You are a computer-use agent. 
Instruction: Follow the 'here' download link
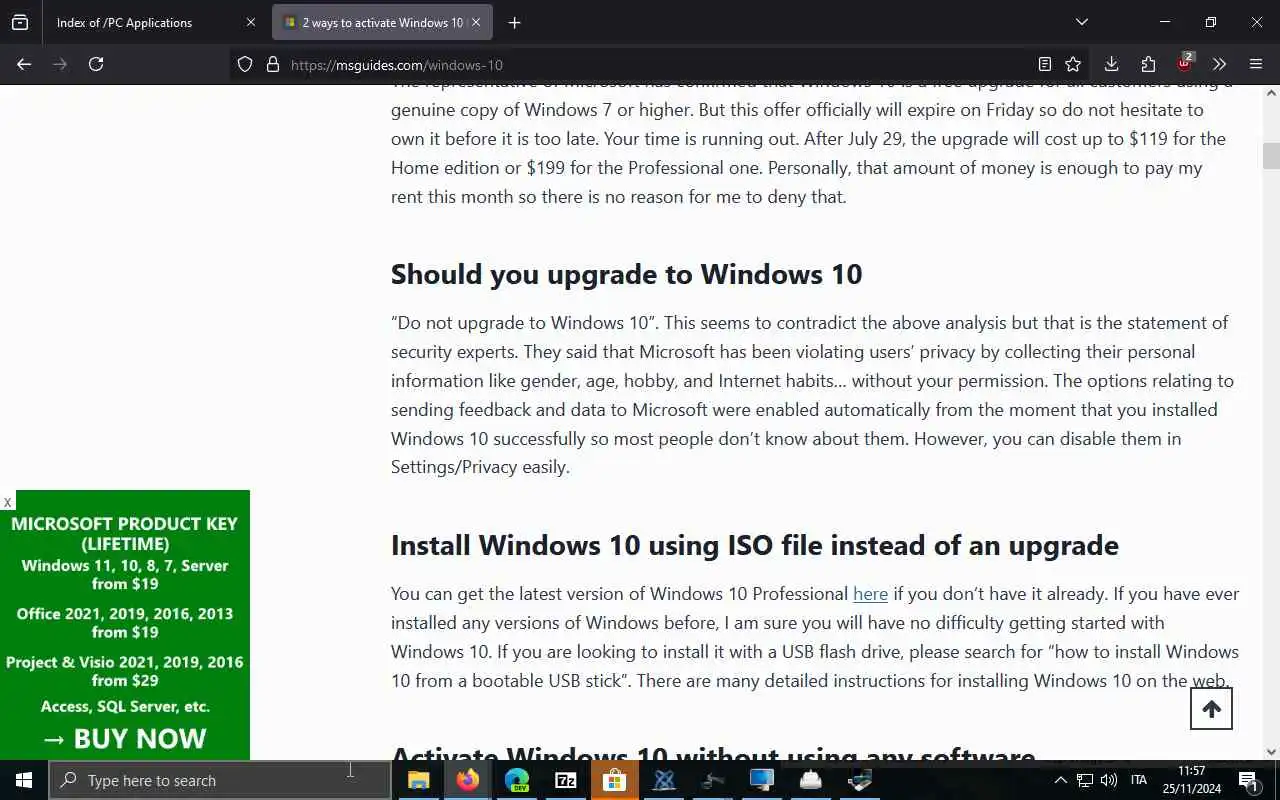coord(870,594)
